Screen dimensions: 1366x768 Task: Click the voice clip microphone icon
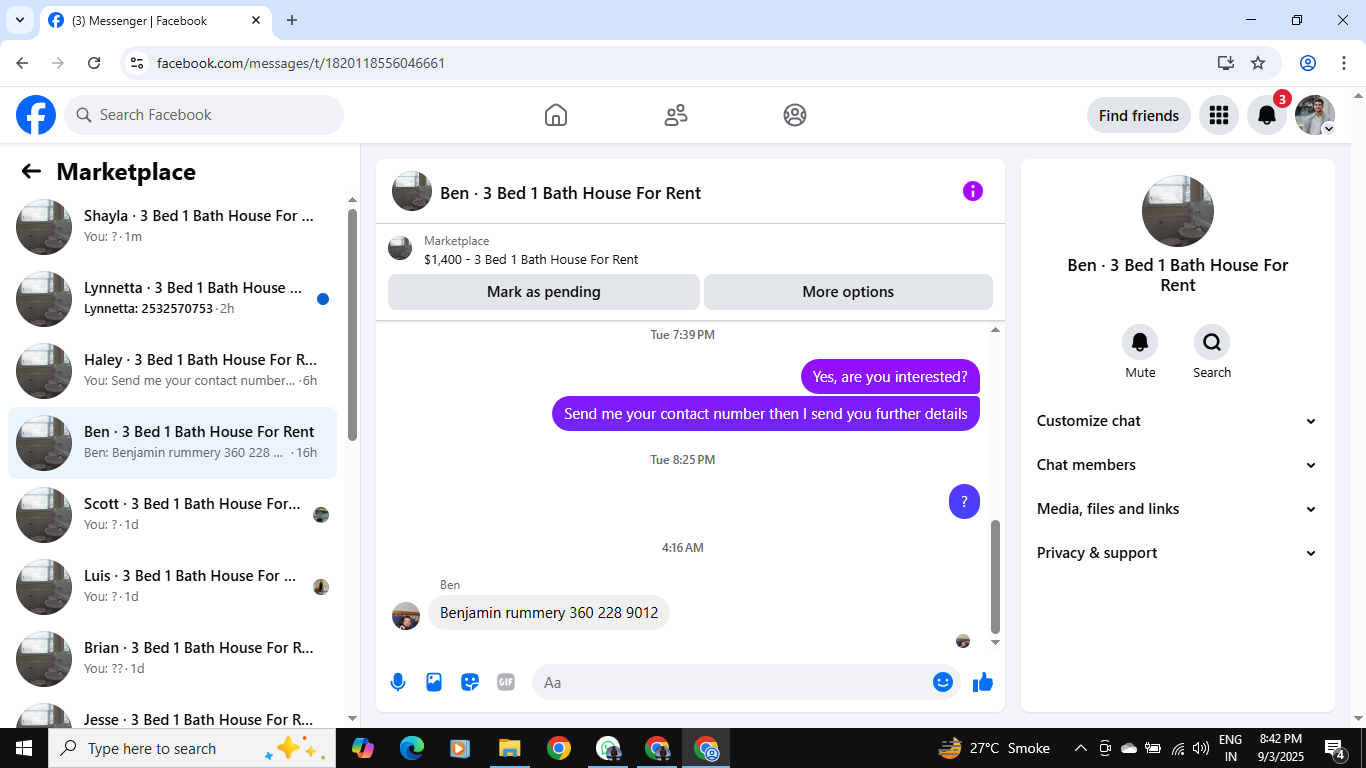coord(398,682)
